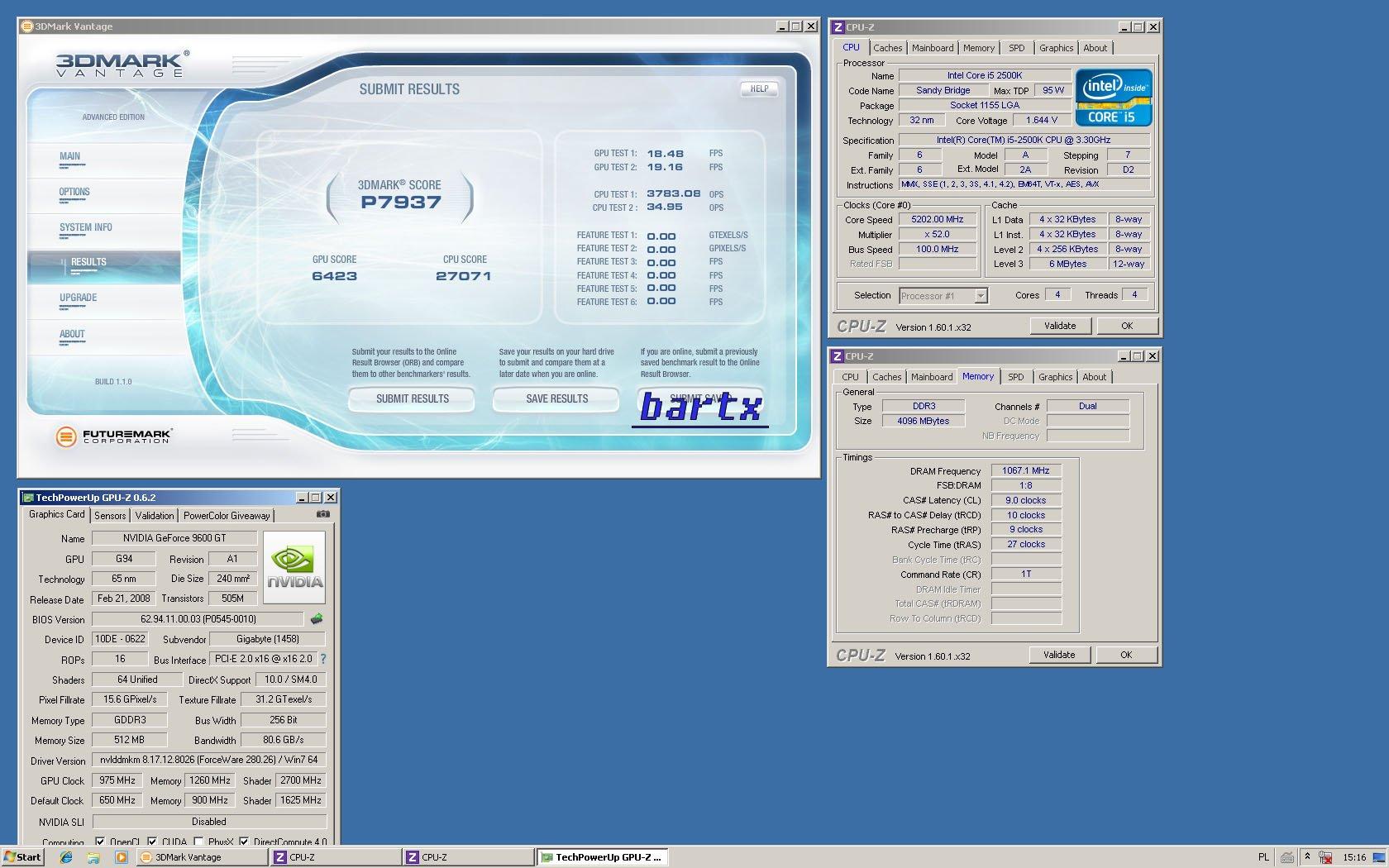Open the SPD tab in top CPU-Z window
Screen dimensions: 1389x868
point(1017,48)
